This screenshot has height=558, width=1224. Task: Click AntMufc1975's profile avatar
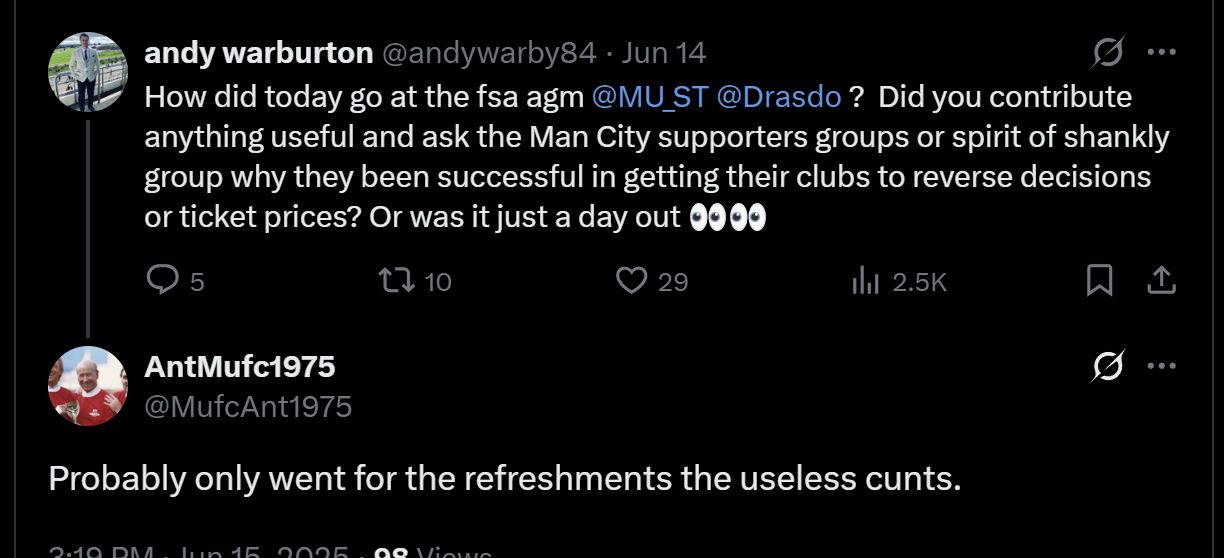click(88, 386)
